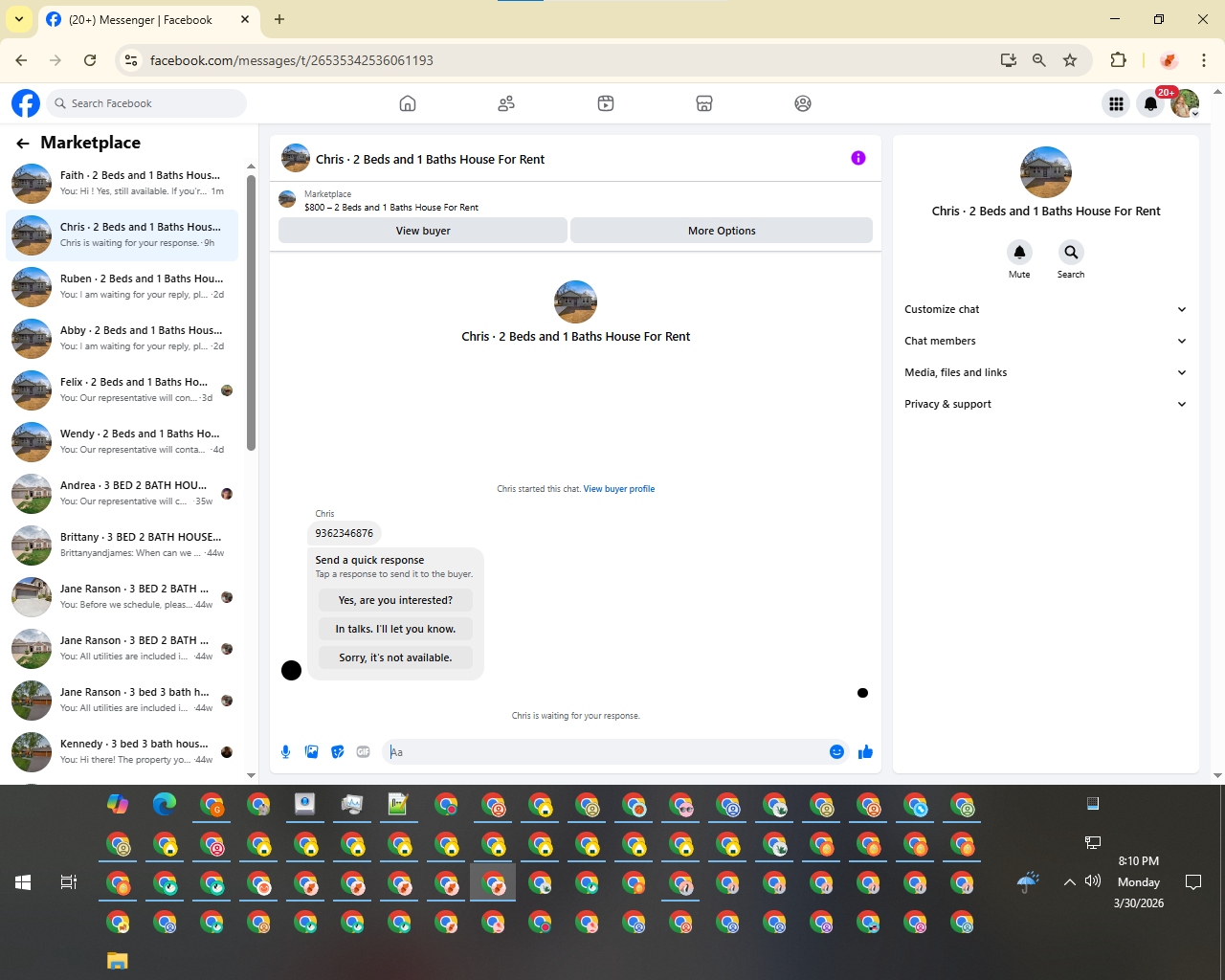Screen dimensions: 1225x980
Task: Send a thumbs-up like
Action: pos(865,752)
